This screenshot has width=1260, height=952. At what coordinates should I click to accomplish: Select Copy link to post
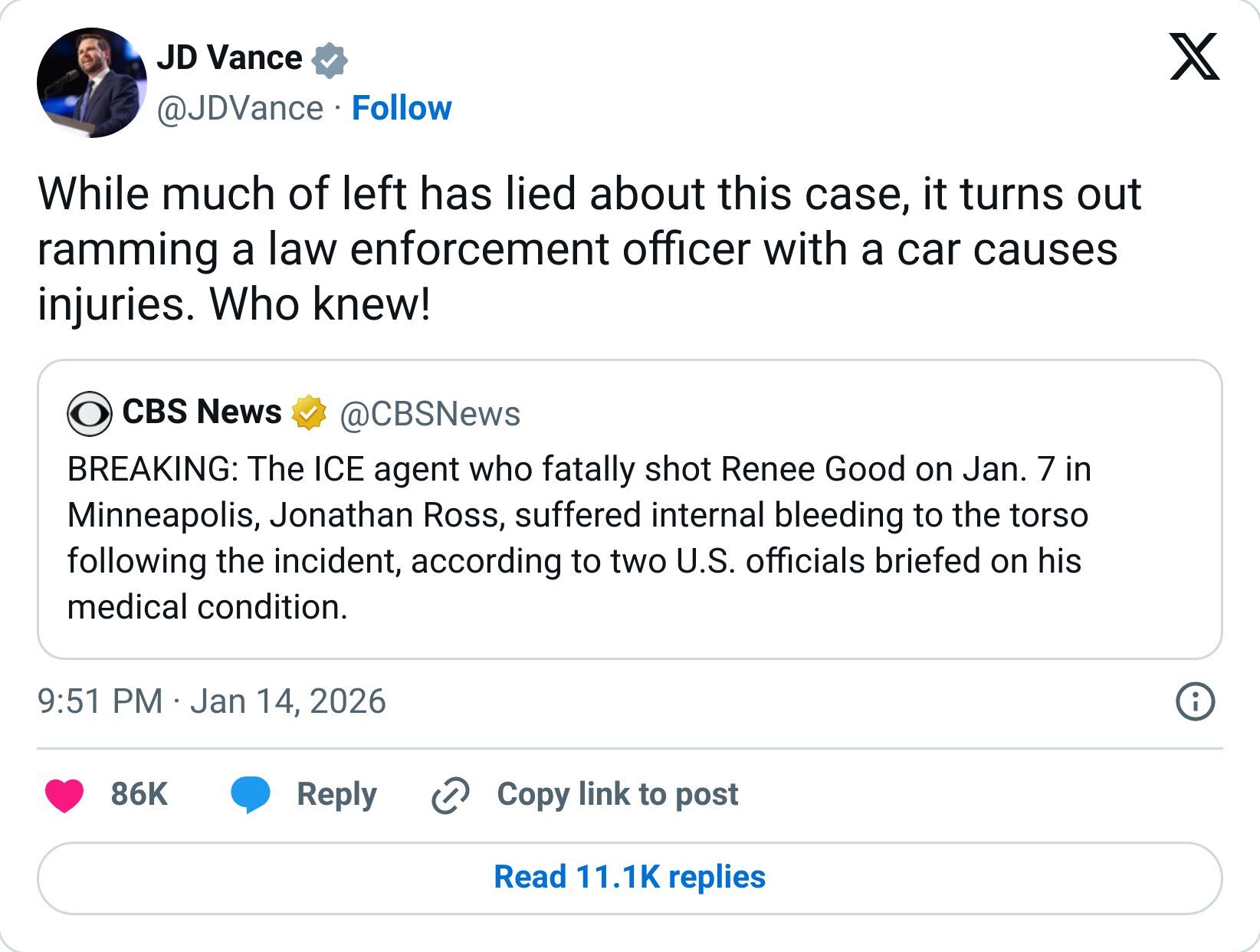(617, 794)
